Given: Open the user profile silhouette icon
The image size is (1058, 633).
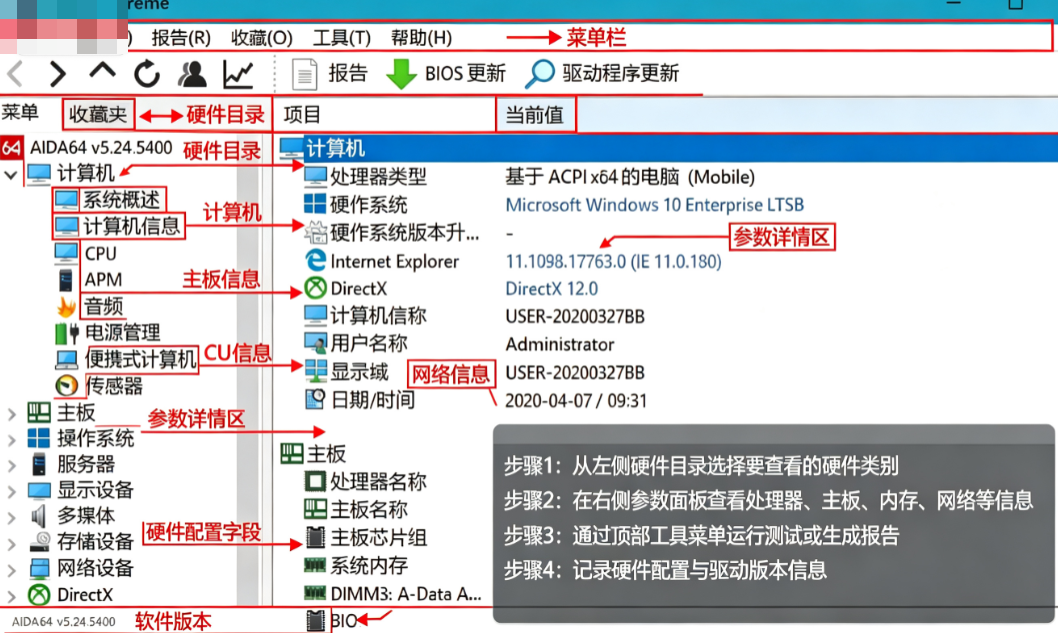Looking at the screenshot, I should (x=192, y=74).
